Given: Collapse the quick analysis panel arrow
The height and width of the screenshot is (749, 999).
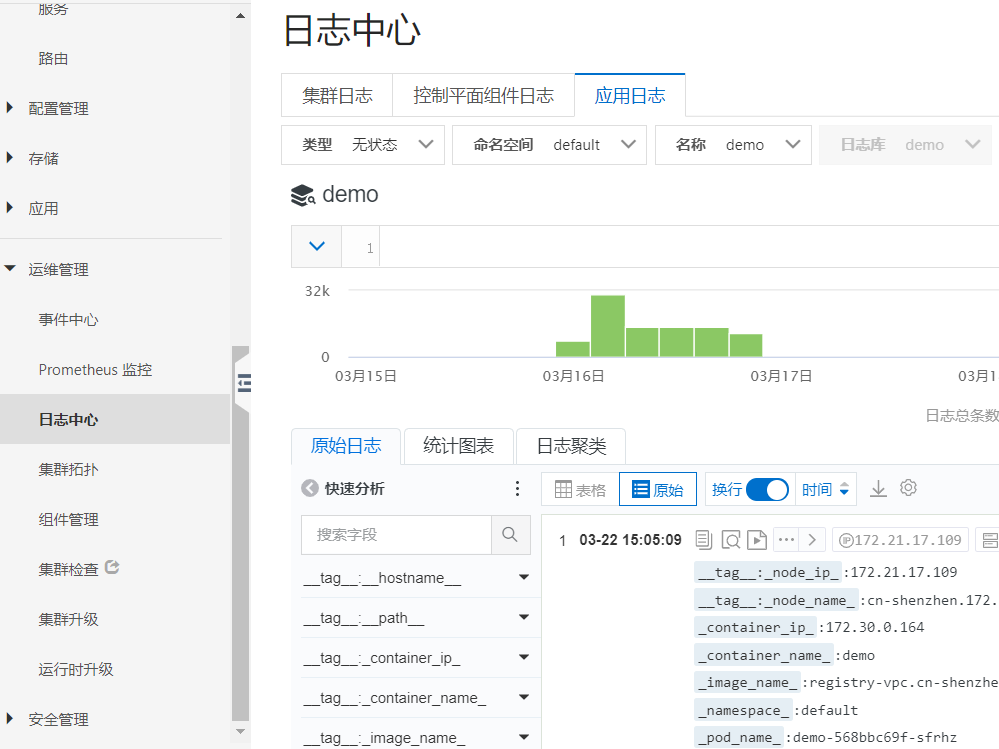Looking at the screenshot, I should [x=310, y=489].
